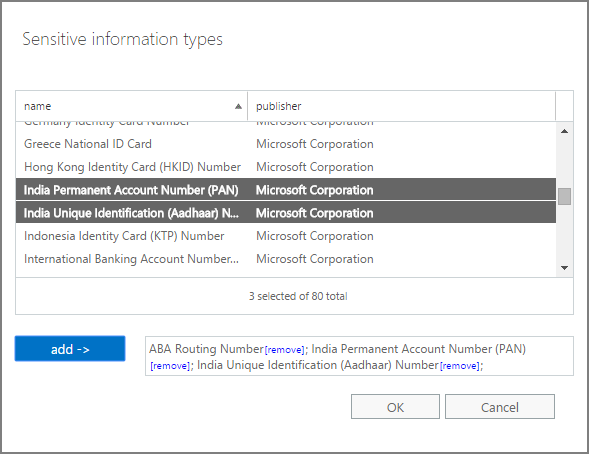Select the International Banking Account Number row
Image resolution: width=589 pixels, height=454 pixels.
[x=286, y=259]
